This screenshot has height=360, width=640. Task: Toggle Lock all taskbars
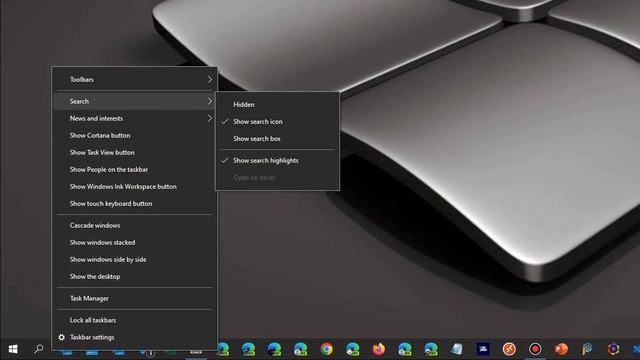pos(135,320)
